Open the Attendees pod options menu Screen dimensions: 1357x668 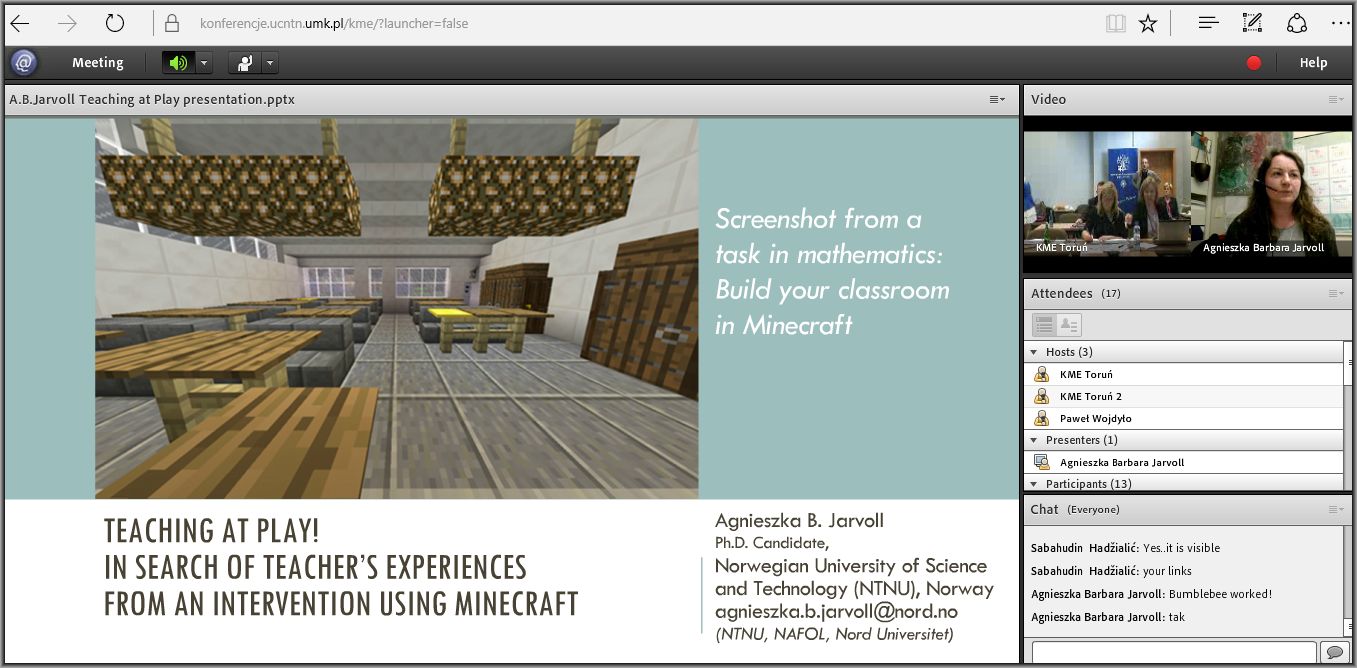pos(1337,293)
